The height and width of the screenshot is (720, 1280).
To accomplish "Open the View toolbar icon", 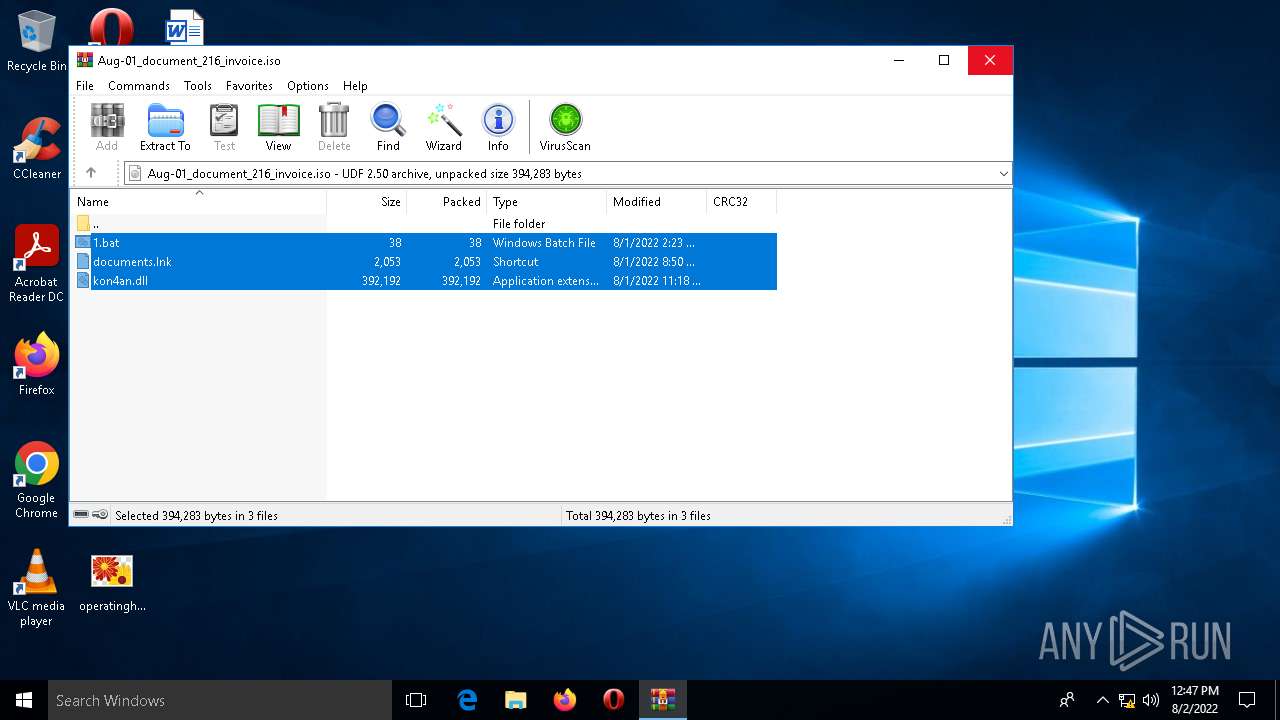I will (x=278, y=127).
